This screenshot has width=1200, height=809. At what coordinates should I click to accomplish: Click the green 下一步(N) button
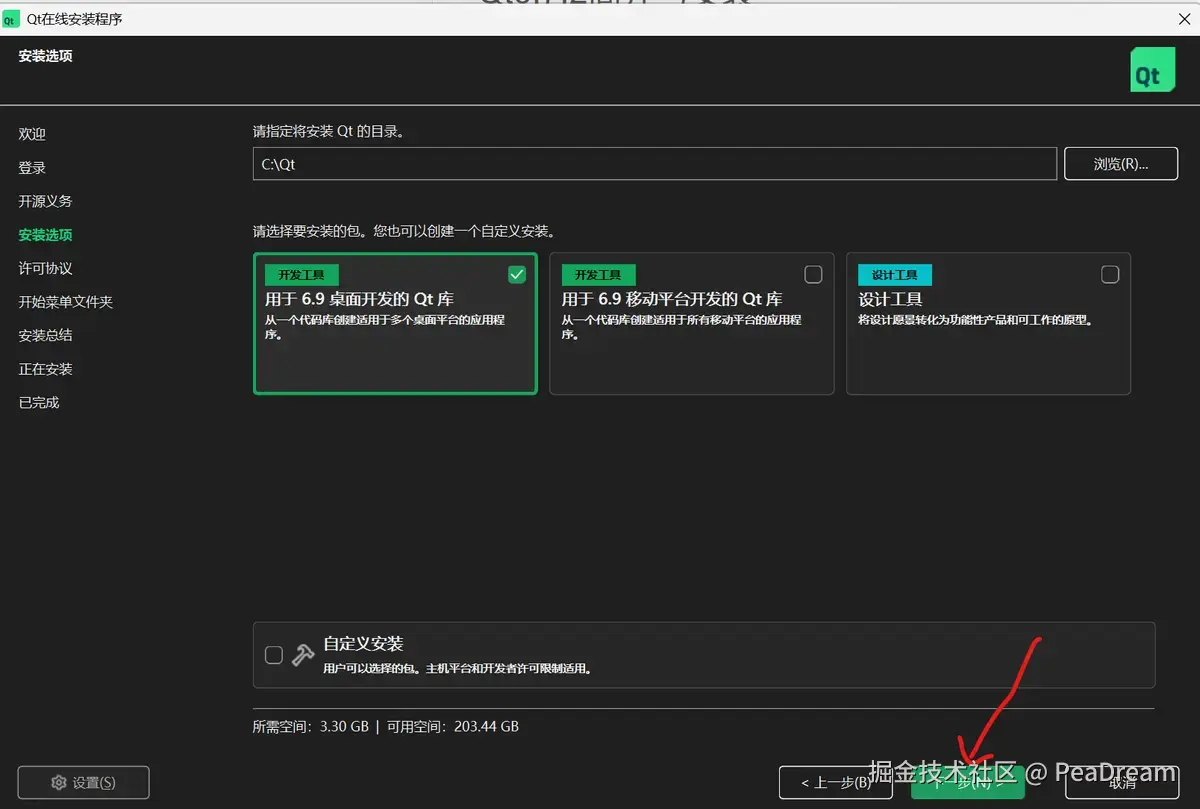pyautogui.click(x=968, y=782)
